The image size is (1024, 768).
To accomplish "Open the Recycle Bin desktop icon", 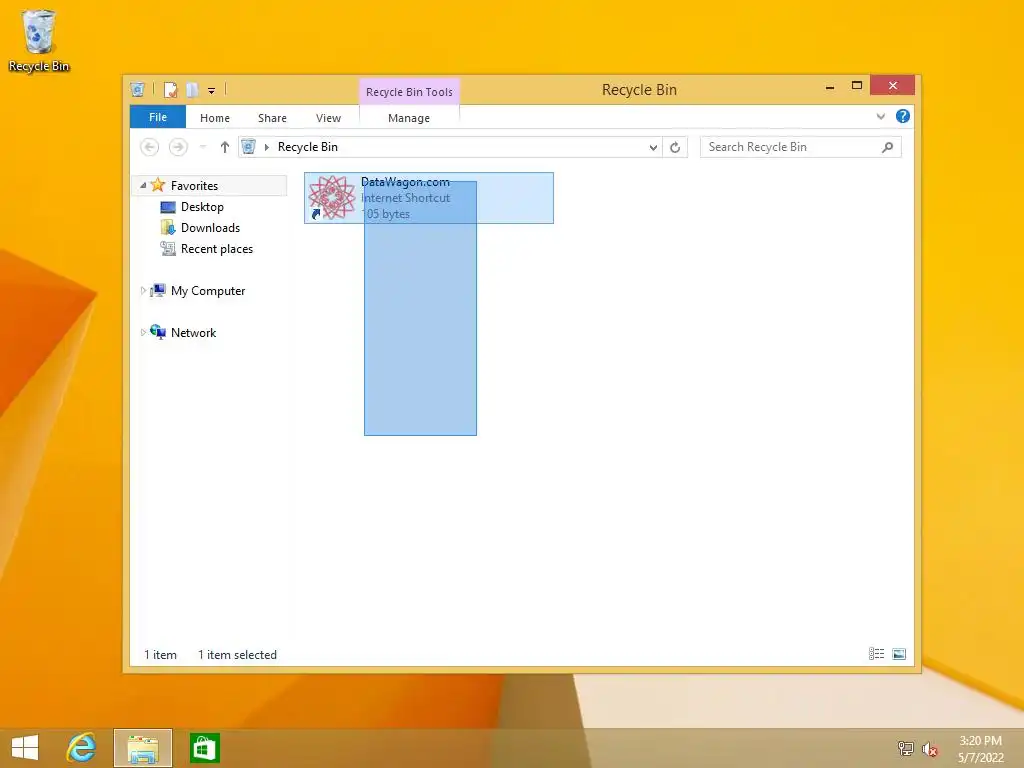I will point(39,40).
